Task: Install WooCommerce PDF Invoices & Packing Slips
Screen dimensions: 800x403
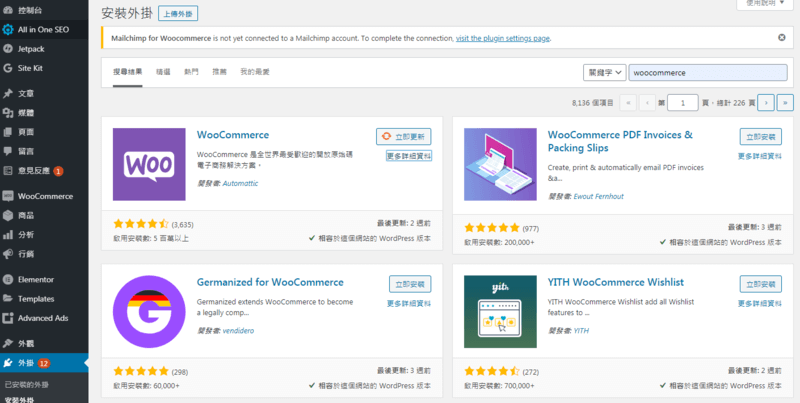Action: click(760, 136)
